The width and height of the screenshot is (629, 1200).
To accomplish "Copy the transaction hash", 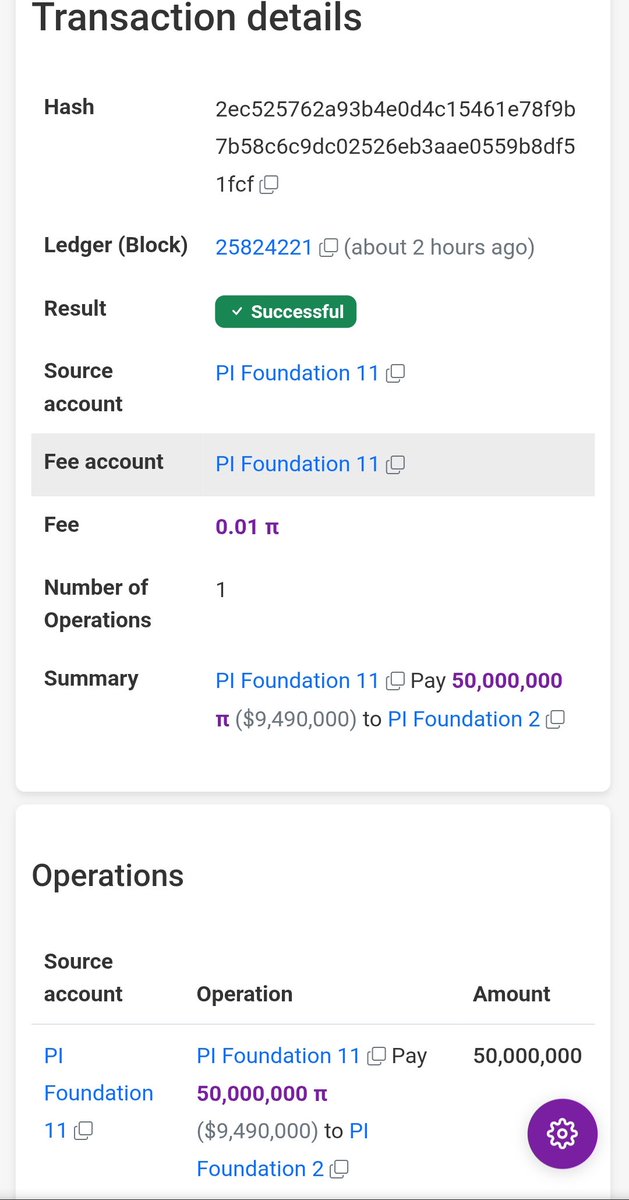I will click(269, 185).
